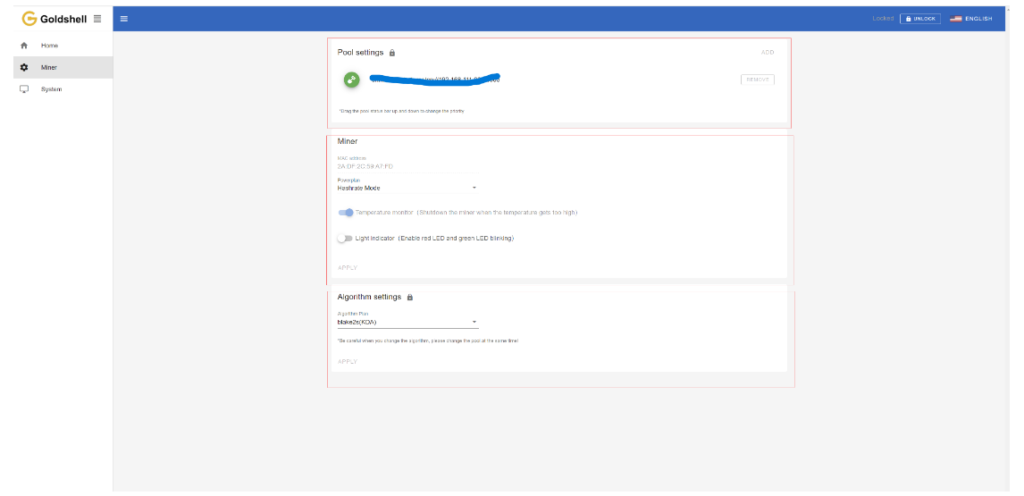
Task: Click the Pool settings heading
Action: pyautogui.click(x=360, y=52)
